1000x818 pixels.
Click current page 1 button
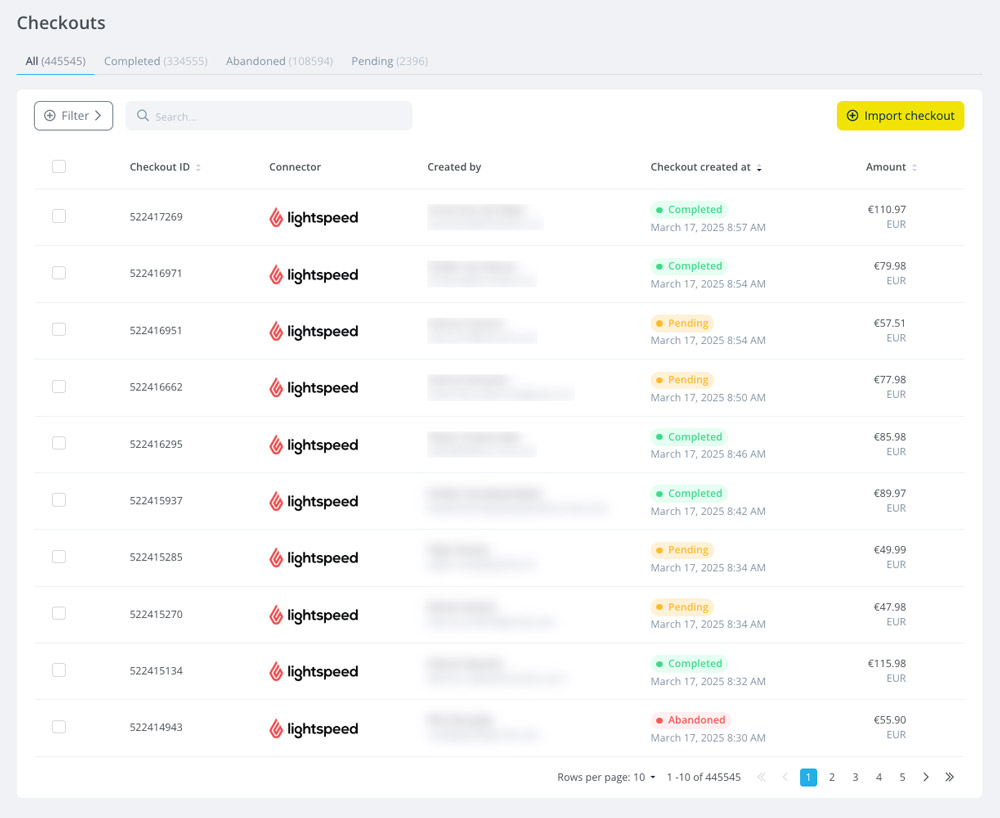(808, 777)
